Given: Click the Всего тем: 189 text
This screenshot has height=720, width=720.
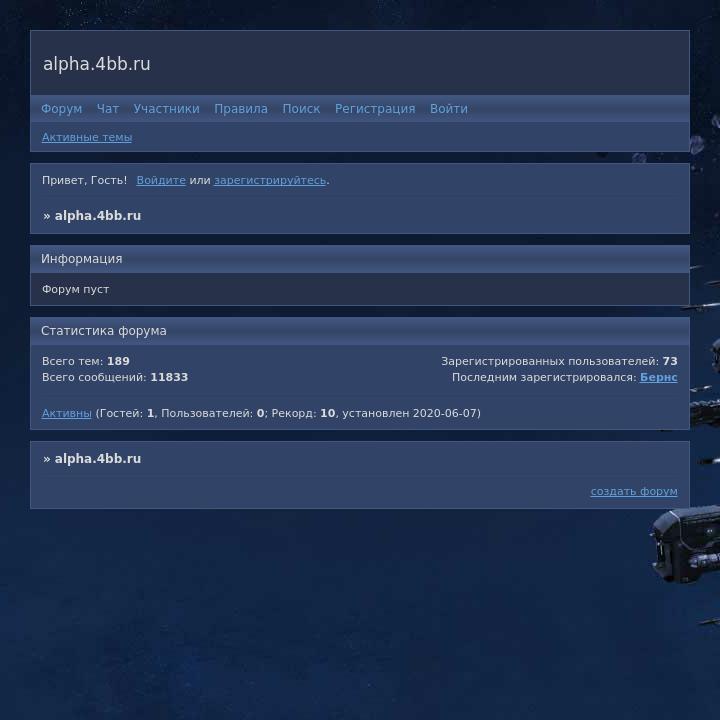Looking at the screenshot, I should coord(86,361).
